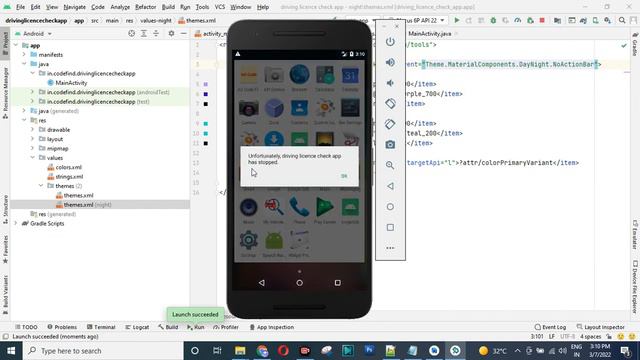Click Collapse All icon in Project panel
640x360 pixels.
point(156,33)
